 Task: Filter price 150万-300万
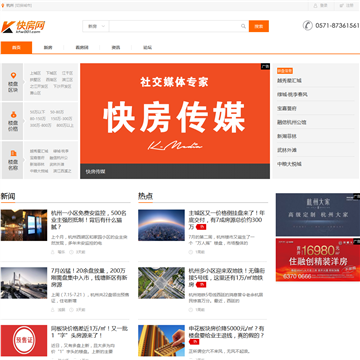click(61, 119)
